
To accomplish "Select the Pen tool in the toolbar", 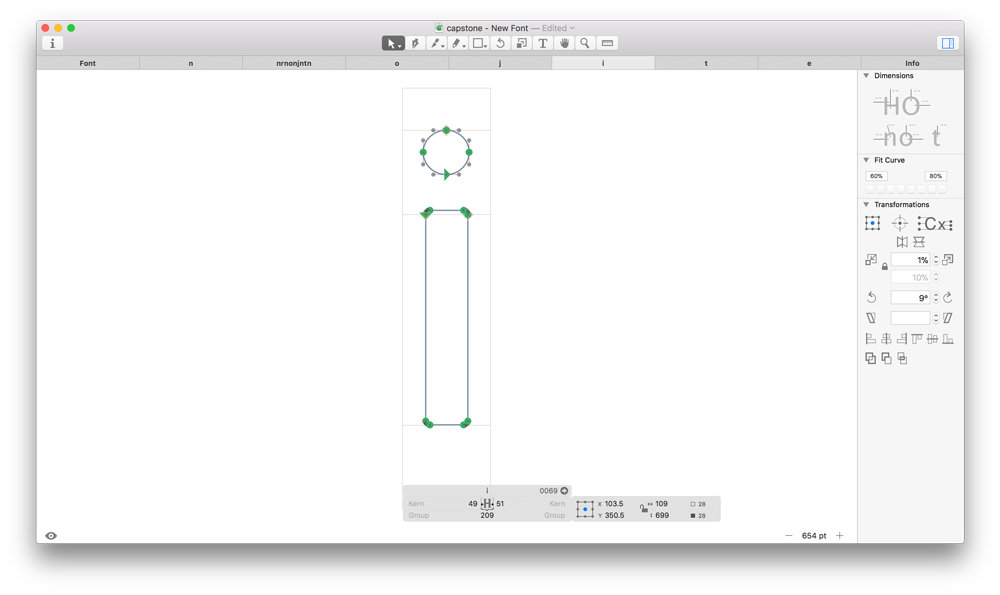I will [x=436, y=43].
